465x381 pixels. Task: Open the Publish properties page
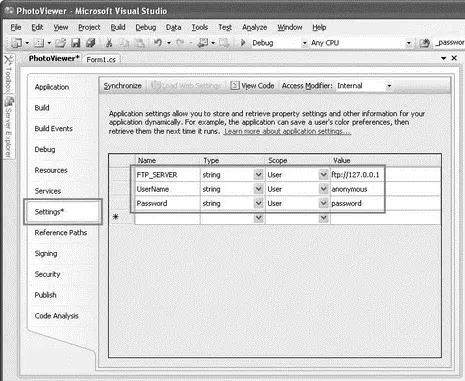[45, 295]
